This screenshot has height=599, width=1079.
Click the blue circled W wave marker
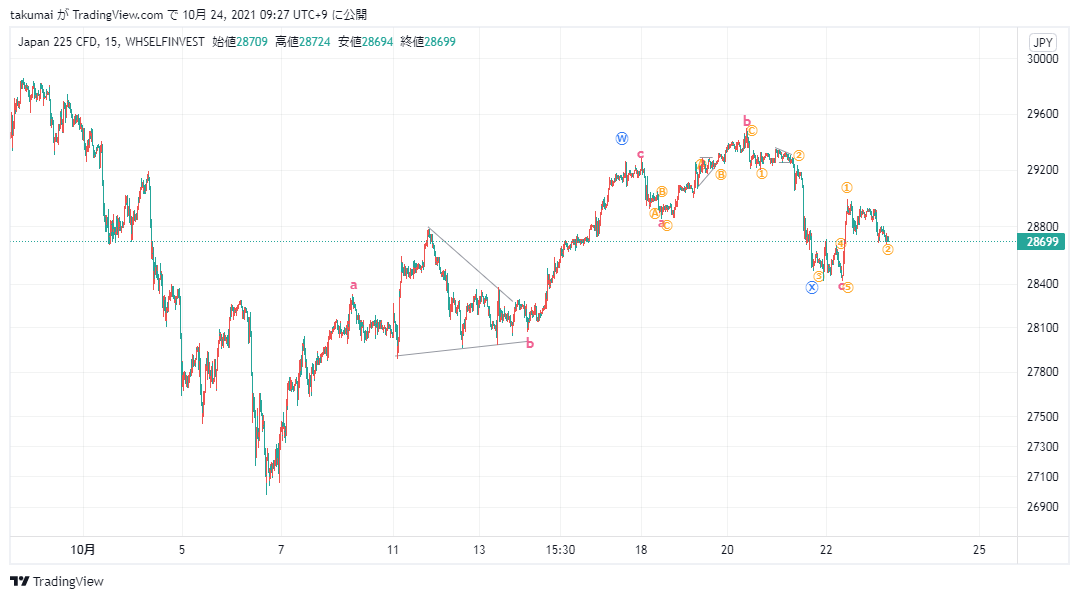click(621, 138)
